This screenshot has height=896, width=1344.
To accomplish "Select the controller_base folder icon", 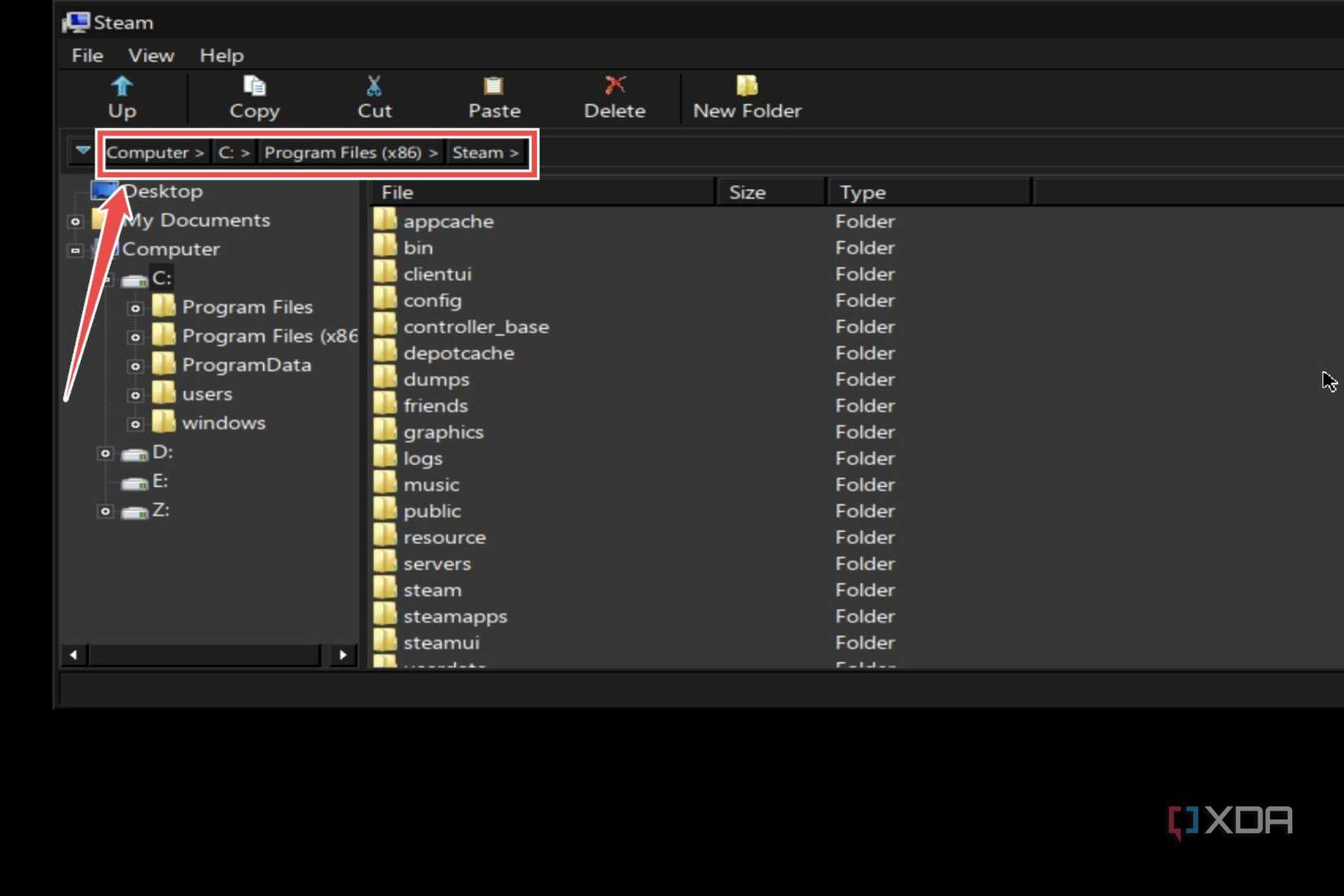I will tap(384, 325).
